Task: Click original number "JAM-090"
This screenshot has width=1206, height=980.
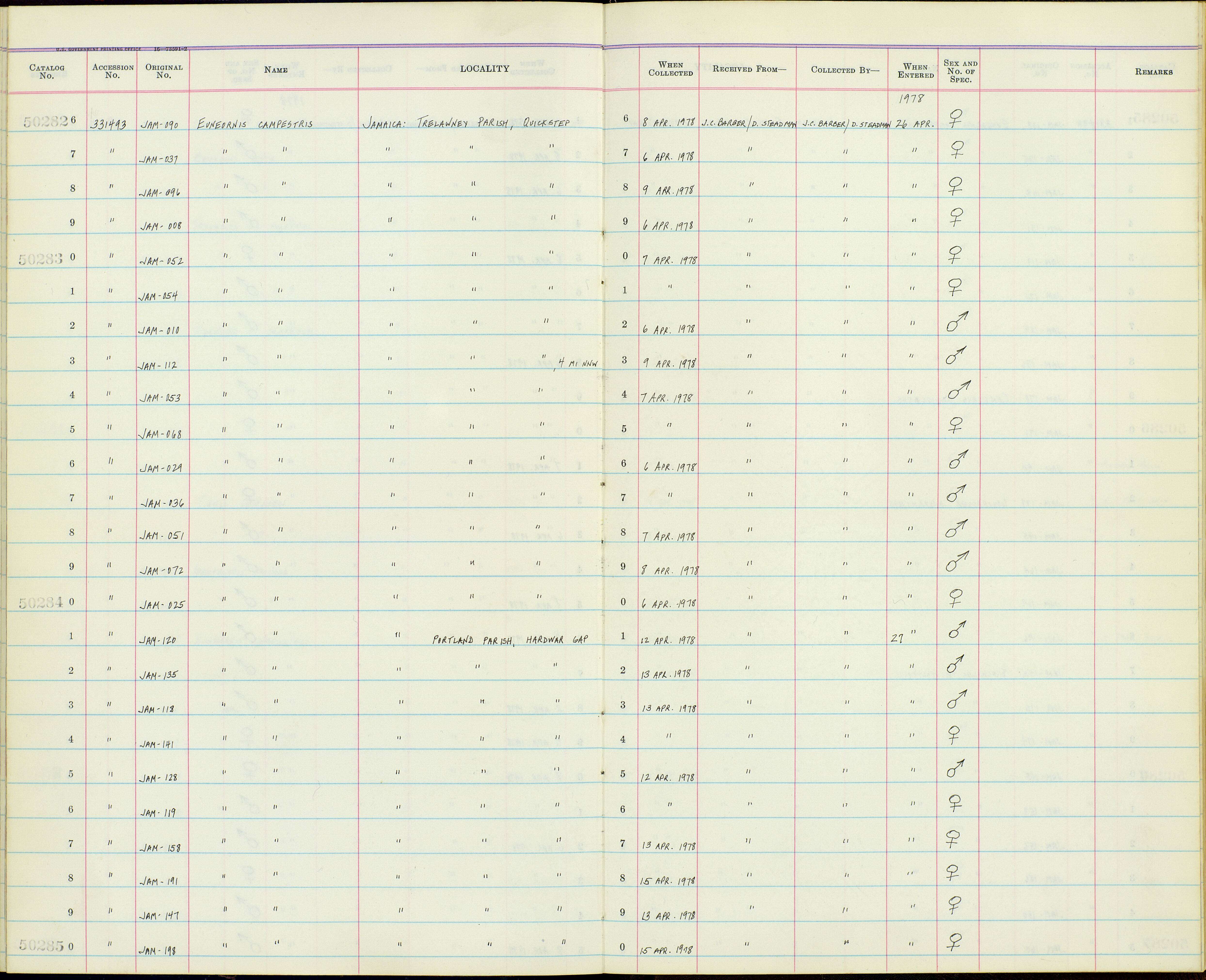Action: point(159,125)
